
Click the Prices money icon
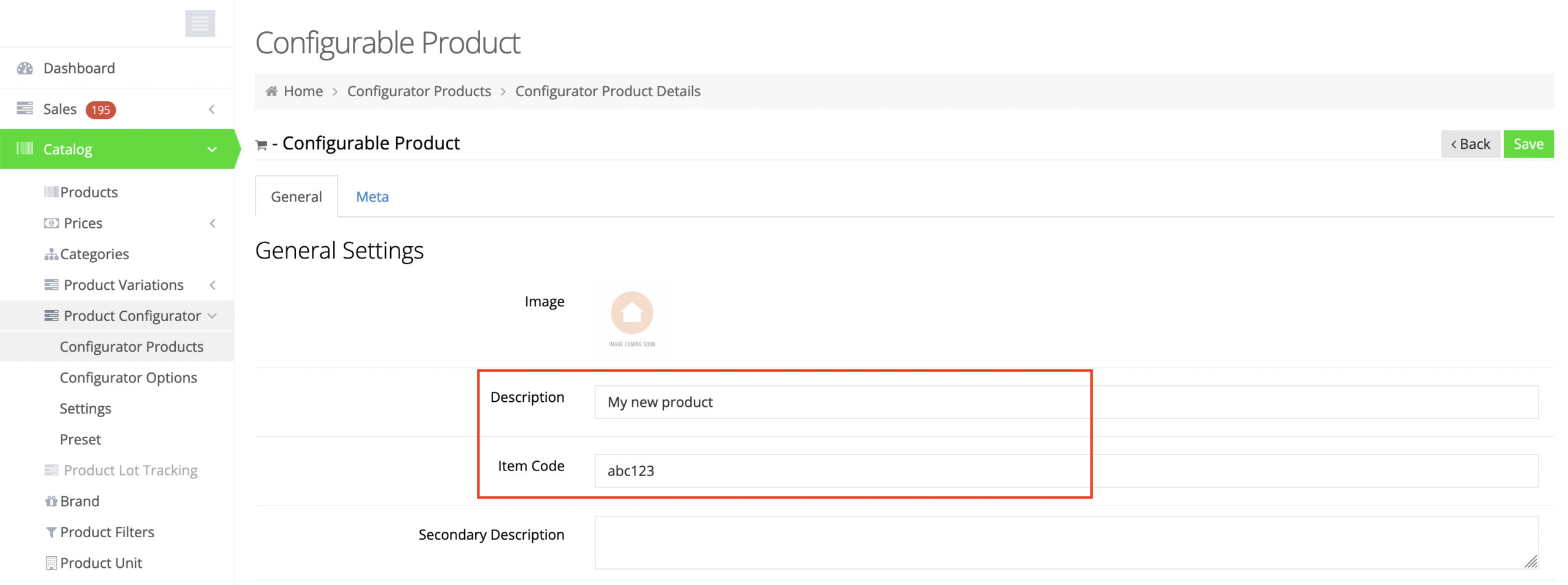pyautogui.click(x=51, y=223)
